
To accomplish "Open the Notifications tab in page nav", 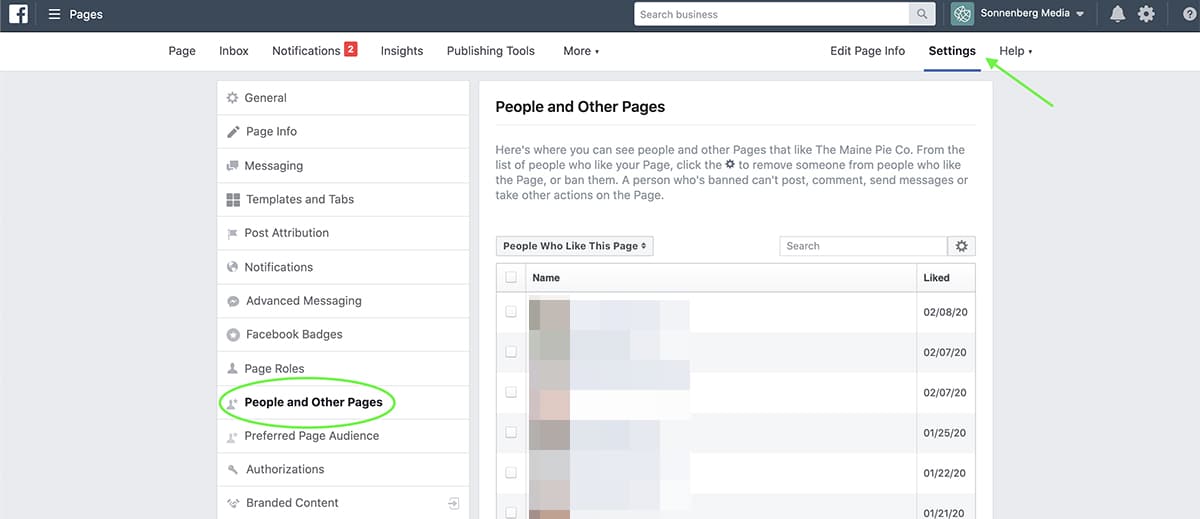I will click(x=306, y=51).
